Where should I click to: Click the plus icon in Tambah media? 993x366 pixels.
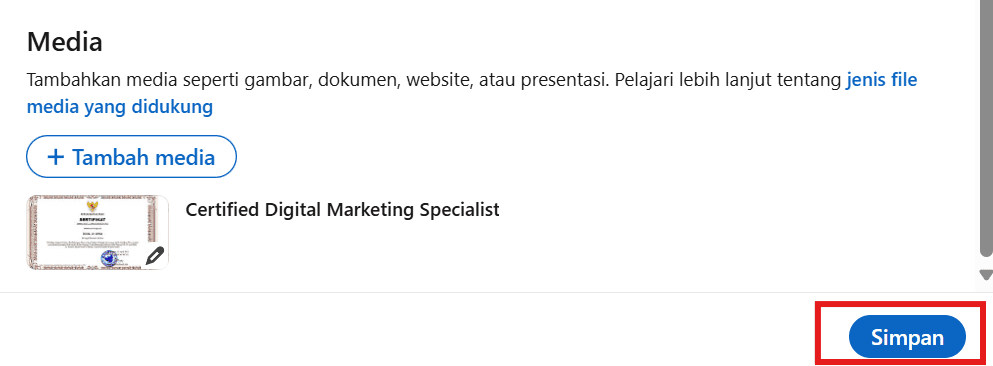click(x=56, y=156)
